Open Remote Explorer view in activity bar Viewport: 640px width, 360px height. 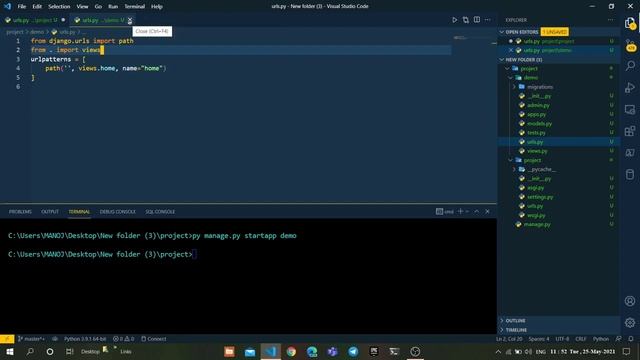[630, 109]
